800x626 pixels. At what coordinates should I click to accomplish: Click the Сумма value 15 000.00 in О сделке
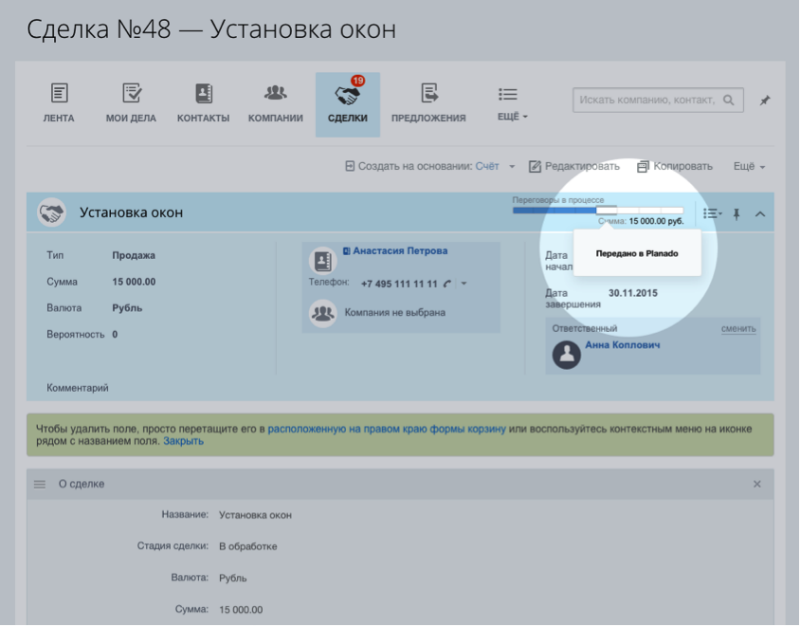241,610
